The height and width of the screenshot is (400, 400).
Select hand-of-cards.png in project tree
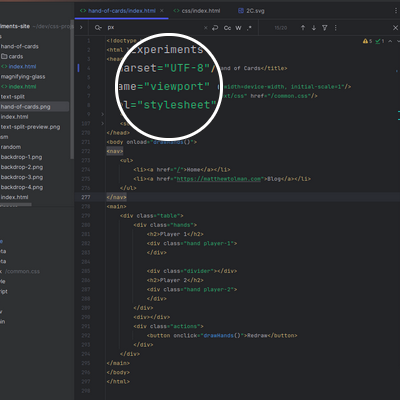tap(26, 107)
